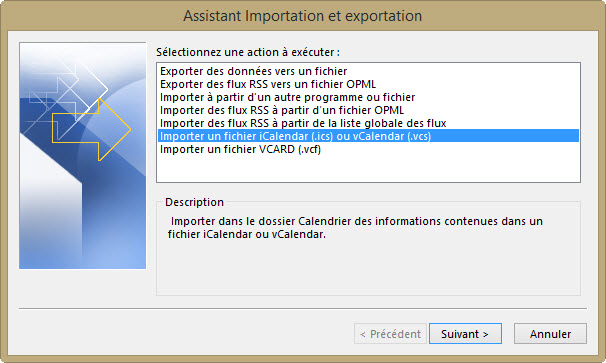Cancel the wizard with 'Annuler'
The image size is (606, 363).
pos(550,334)
